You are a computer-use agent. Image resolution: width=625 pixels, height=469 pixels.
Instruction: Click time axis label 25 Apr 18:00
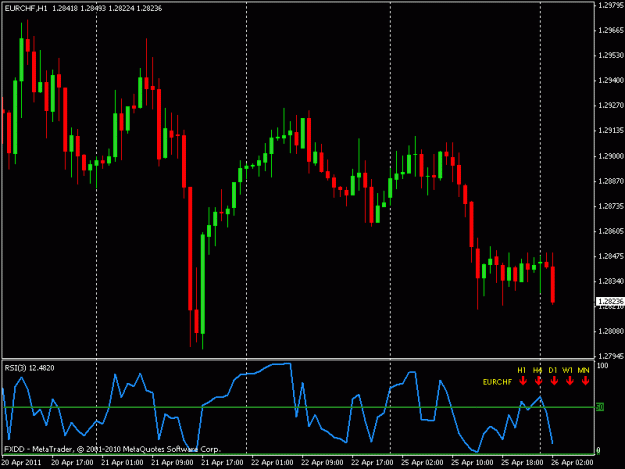pos(522,463)
